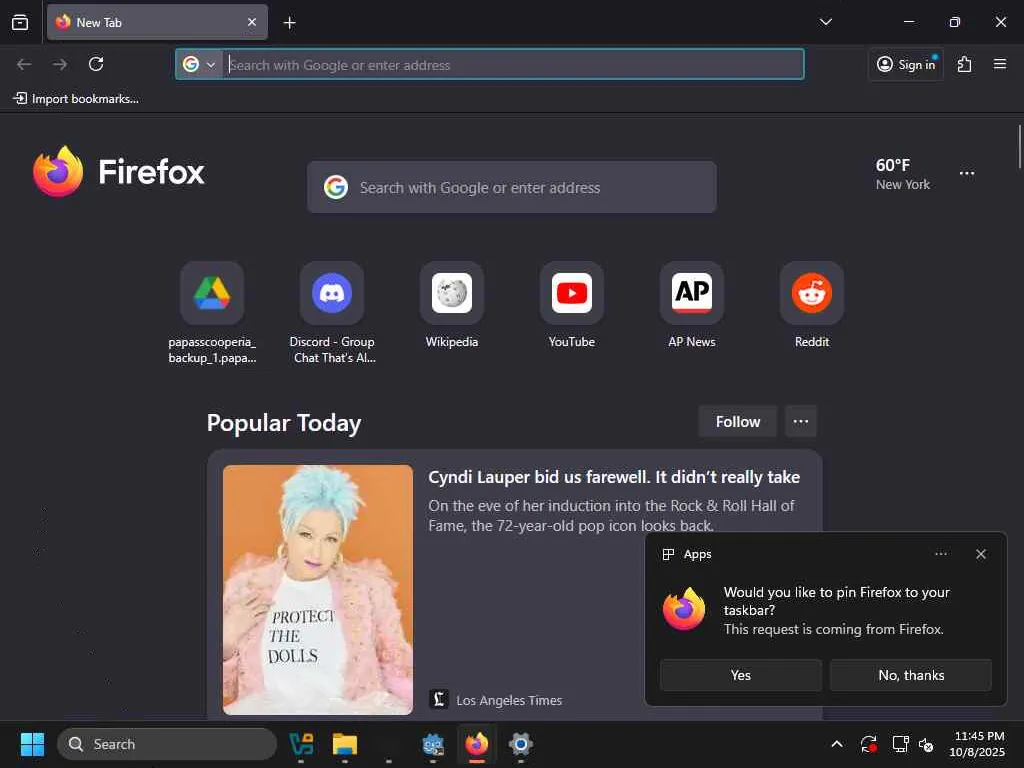Image resolution: width=1024 pixels, height=768 pixels.
Task: Open the Cyndi Lauper bid us farewell headline
Action: pos(614,477)
